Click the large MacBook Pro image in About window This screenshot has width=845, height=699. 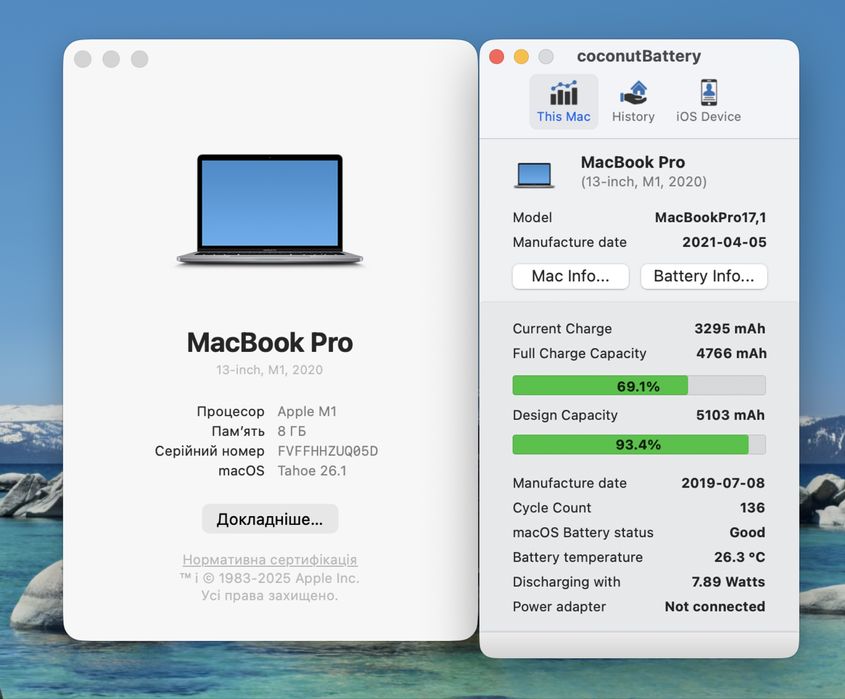click(x=269, y=210)
